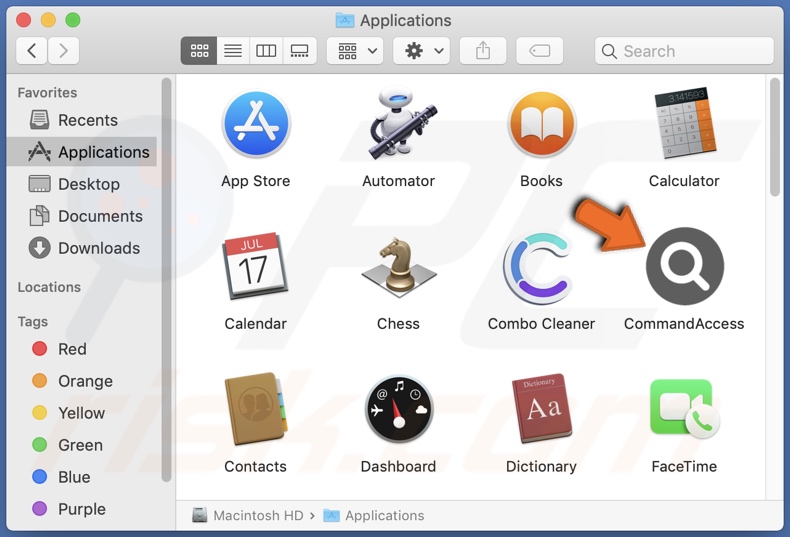Go forward with the forward arrow
The image size is (790, 537).
coord(63,51)
